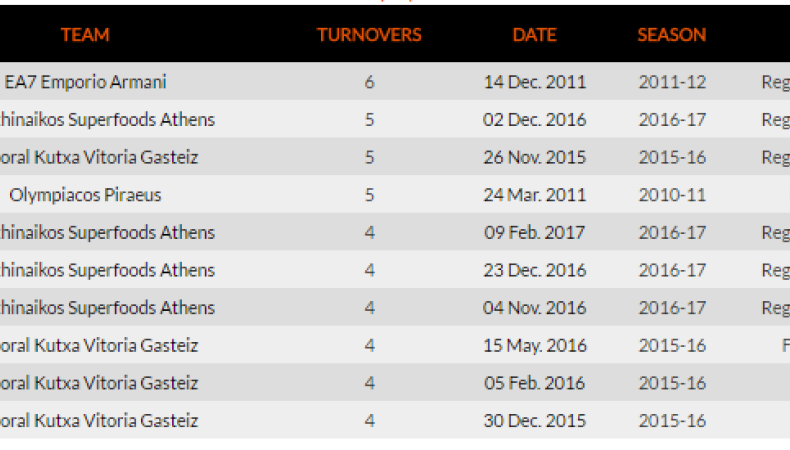
Task: Sort by the TURNOVERS column header
Action: pos(369,34)
